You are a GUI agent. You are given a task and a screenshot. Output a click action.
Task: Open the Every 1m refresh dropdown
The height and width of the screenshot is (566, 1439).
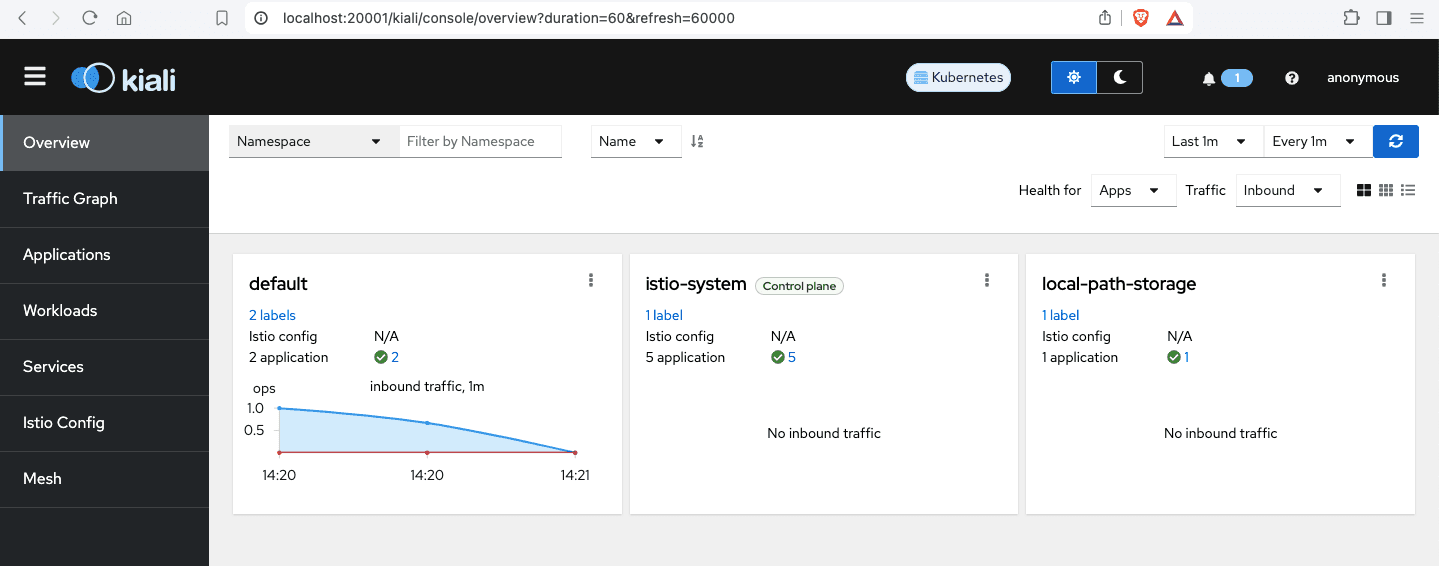[1318, 141]
